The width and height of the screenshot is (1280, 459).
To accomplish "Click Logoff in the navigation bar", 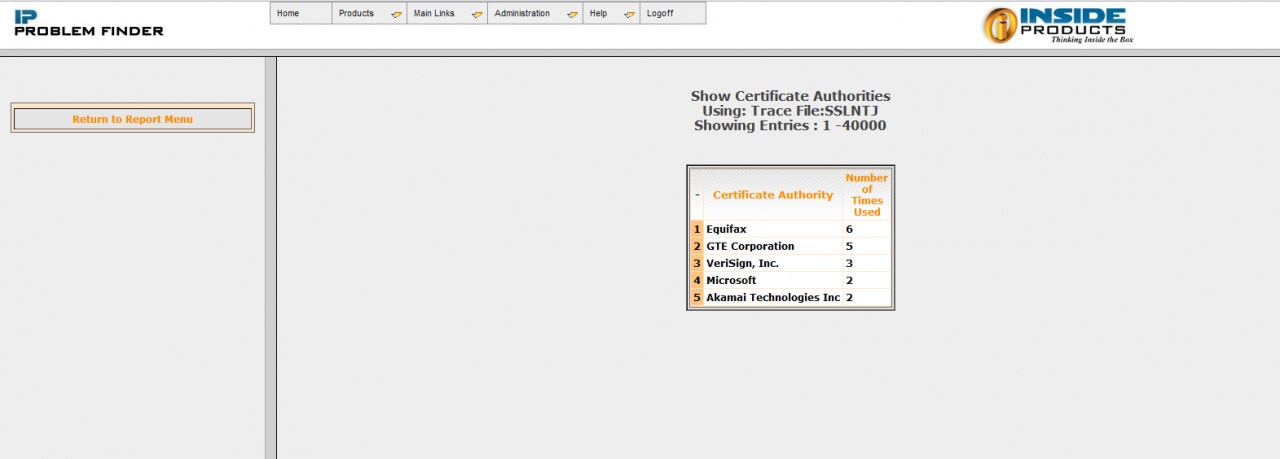I will pos(672,14).
